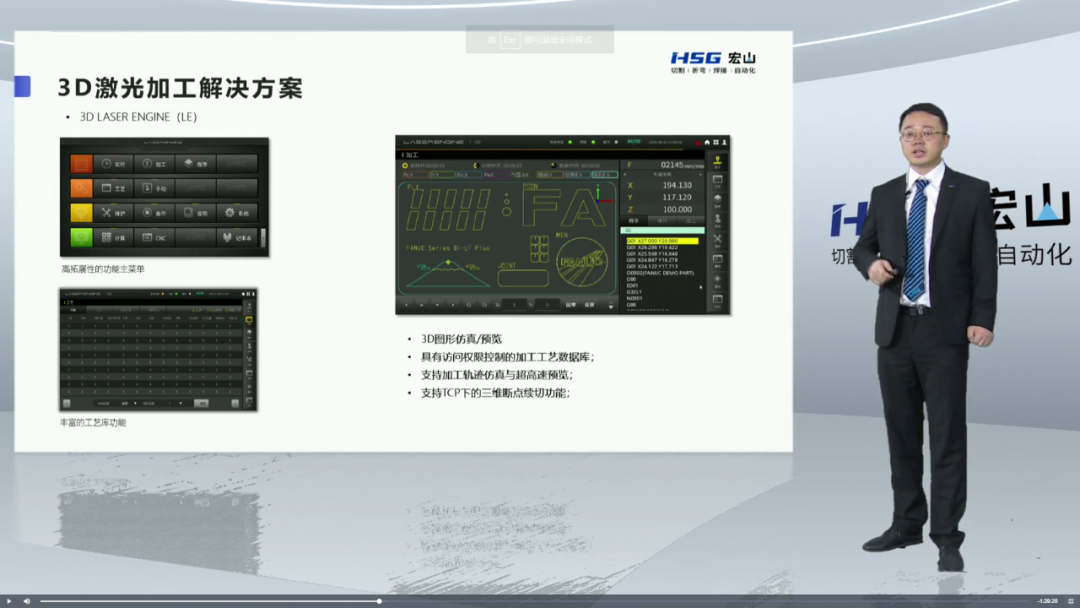Open the 工艺 tile in the main menu

(x=114, y=188)
